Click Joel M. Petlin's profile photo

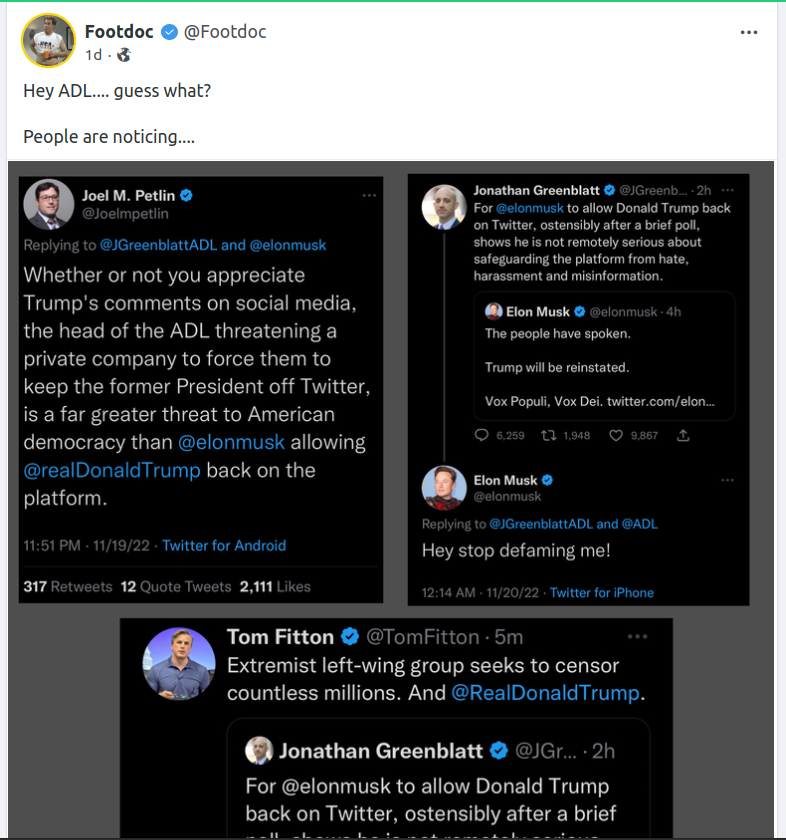(48, 205)
